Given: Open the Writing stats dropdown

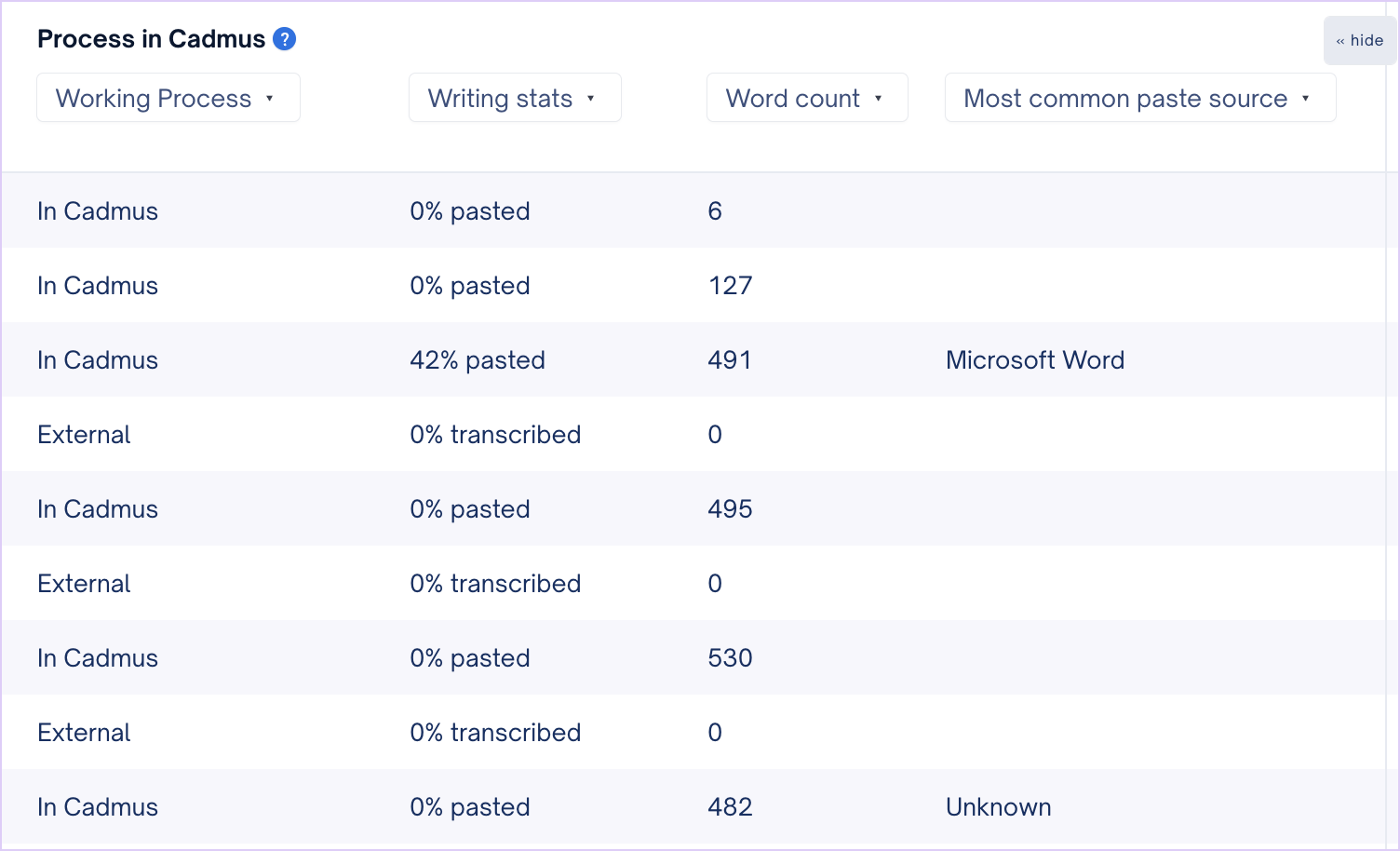Looking at the screenshot, I should click(x=515, y=98).
